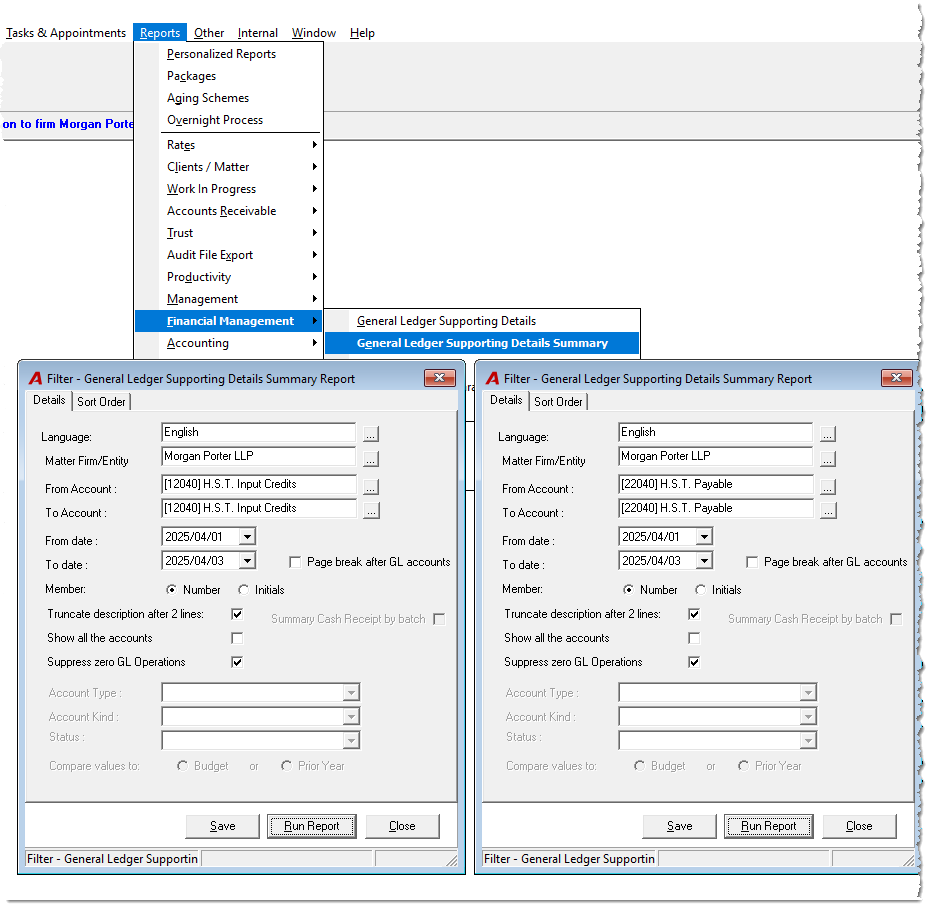Click Language browse button in left filter dialog
933x907 pixels.
coord(371,434)
